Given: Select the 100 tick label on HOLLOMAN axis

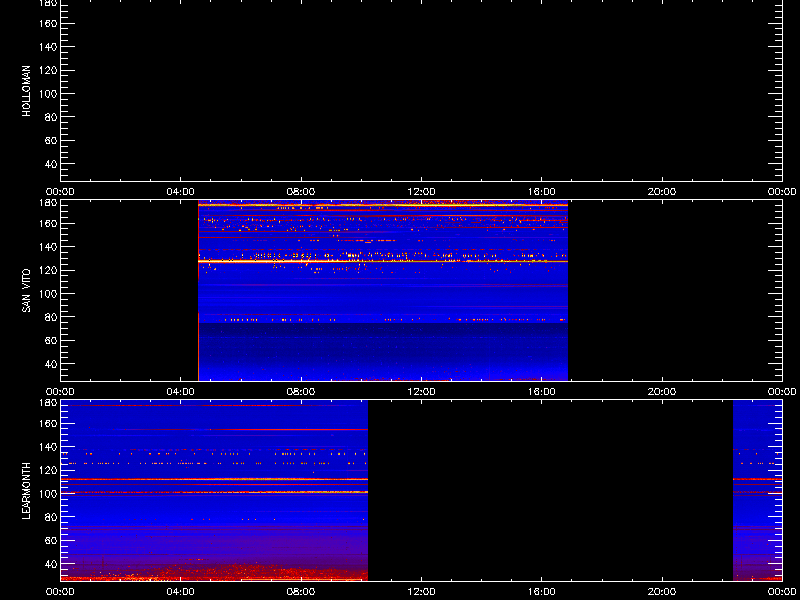Looking at the screenshot, I should pyautogui.click(x=48, y=94).
